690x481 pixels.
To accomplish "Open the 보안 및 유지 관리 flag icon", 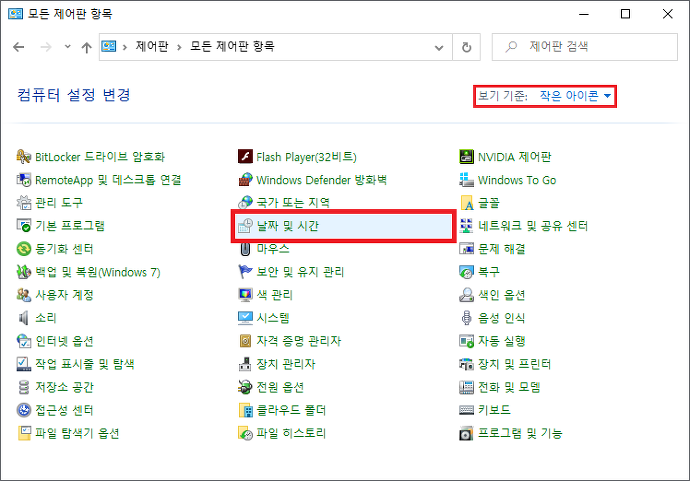I will point(245,272).
